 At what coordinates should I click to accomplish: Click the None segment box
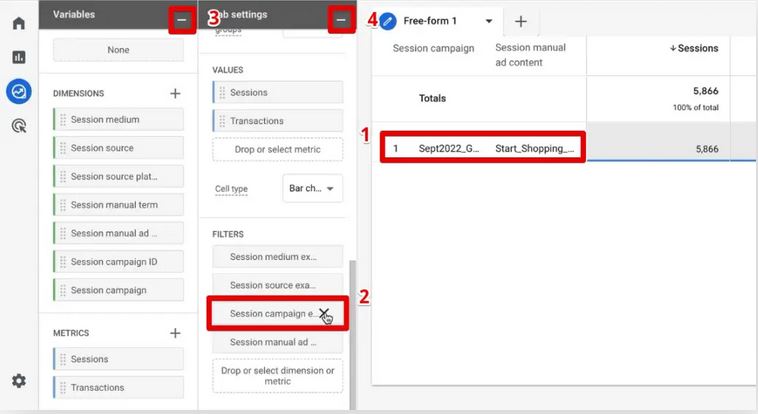tap(118, 50)
